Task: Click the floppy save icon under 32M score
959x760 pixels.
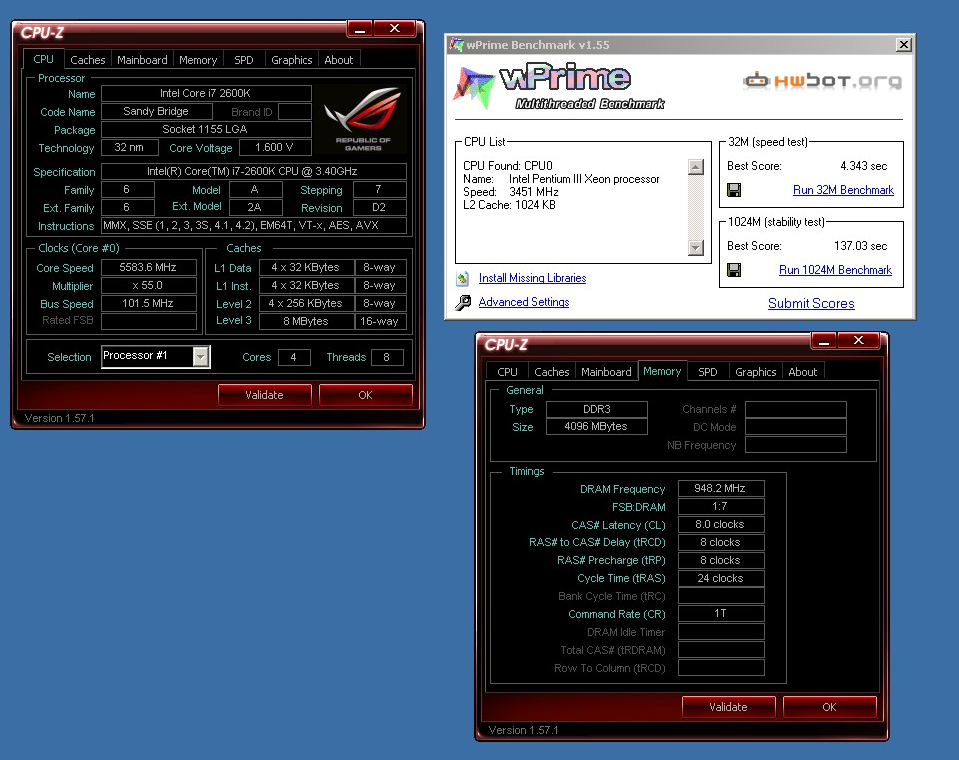Action: 734,190
